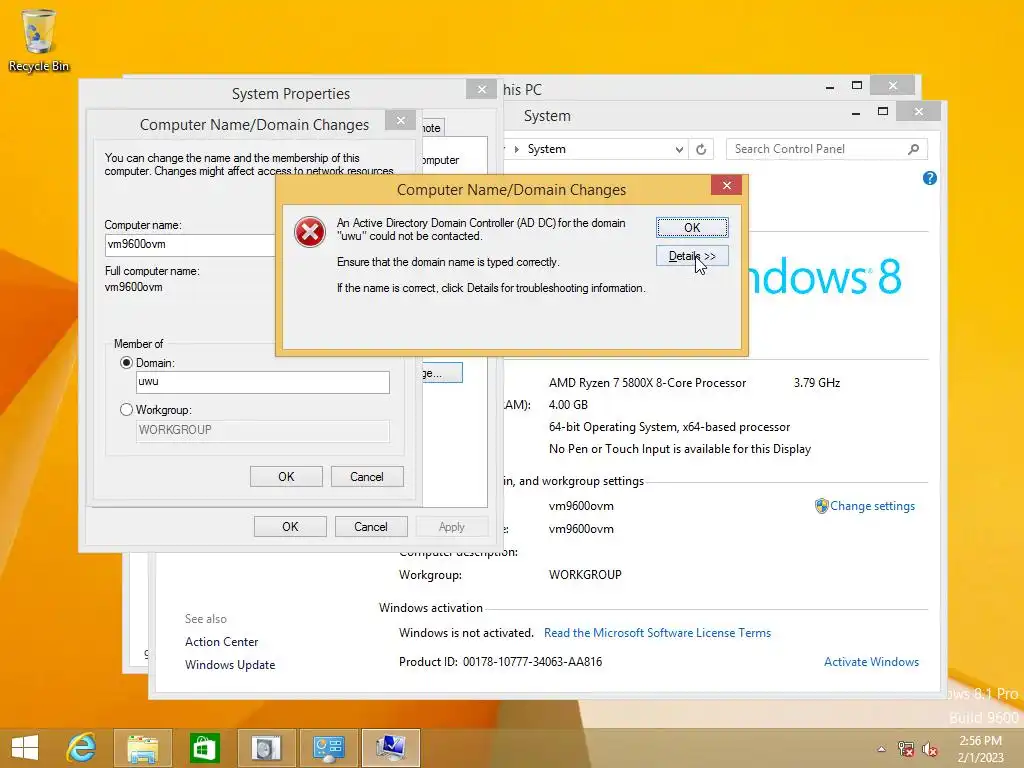Click the disabled WORKGROUP text field
Image resolution: width=1024 pixels, height=768 pixels.
263,430
